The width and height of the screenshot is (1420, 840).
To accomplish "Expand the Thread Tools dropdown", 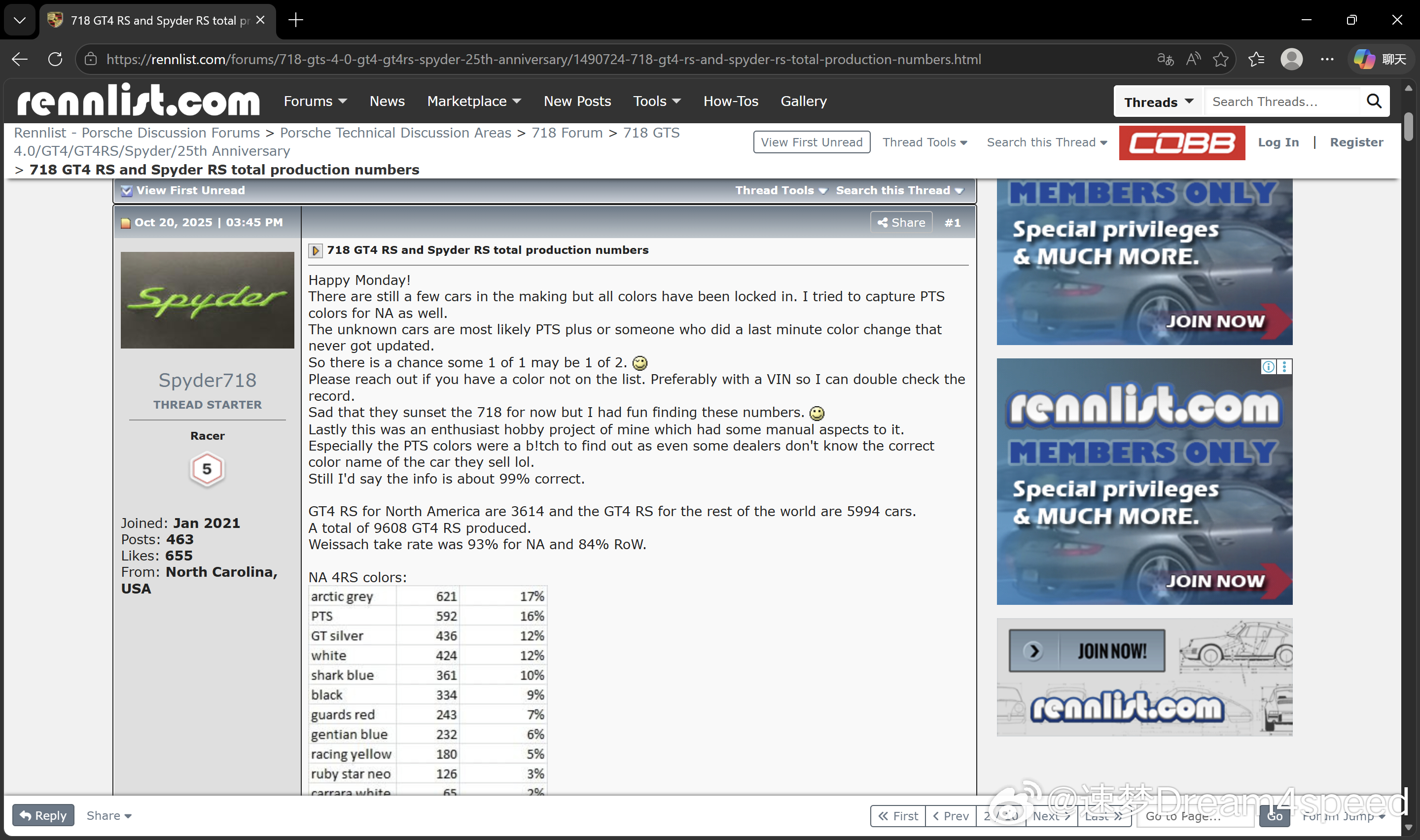I will click(924, 142).
